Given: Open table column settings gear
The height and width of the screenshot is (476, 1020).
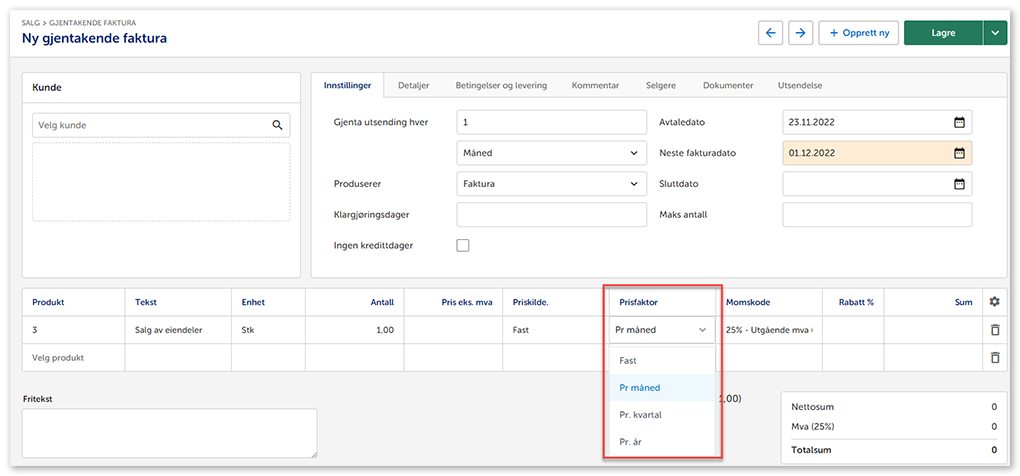Looking at the screenshot, I should point(993,301).
